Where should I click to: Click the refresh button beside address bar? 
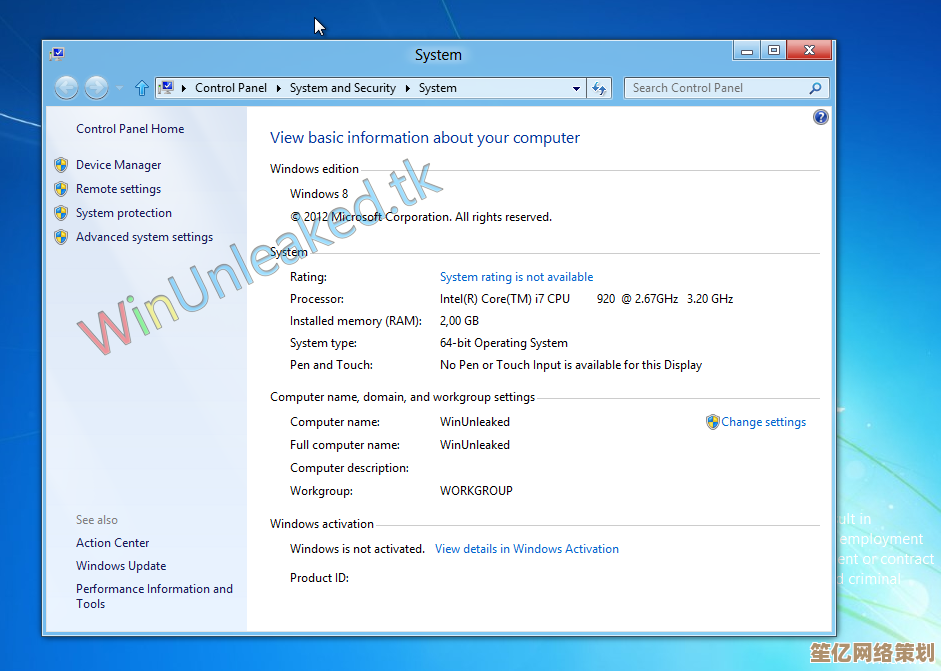click(599, 88)
